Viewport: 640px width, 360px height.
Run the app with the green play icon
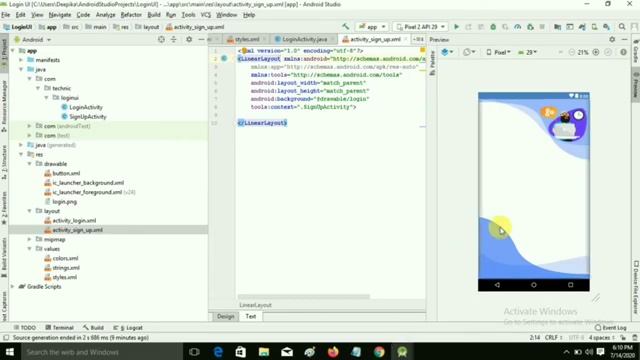(456, 27)
